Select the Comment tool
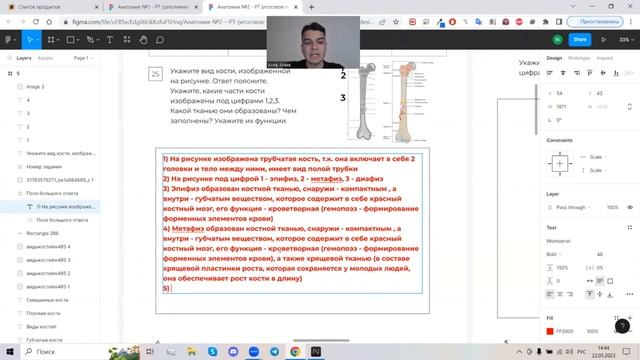 click(160, 40)
